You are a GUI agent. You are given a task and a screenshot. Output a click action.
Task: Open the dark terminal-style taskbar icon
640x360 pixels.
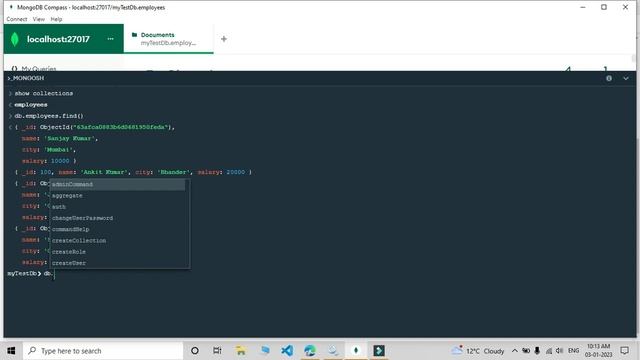(x=379, y=351)
